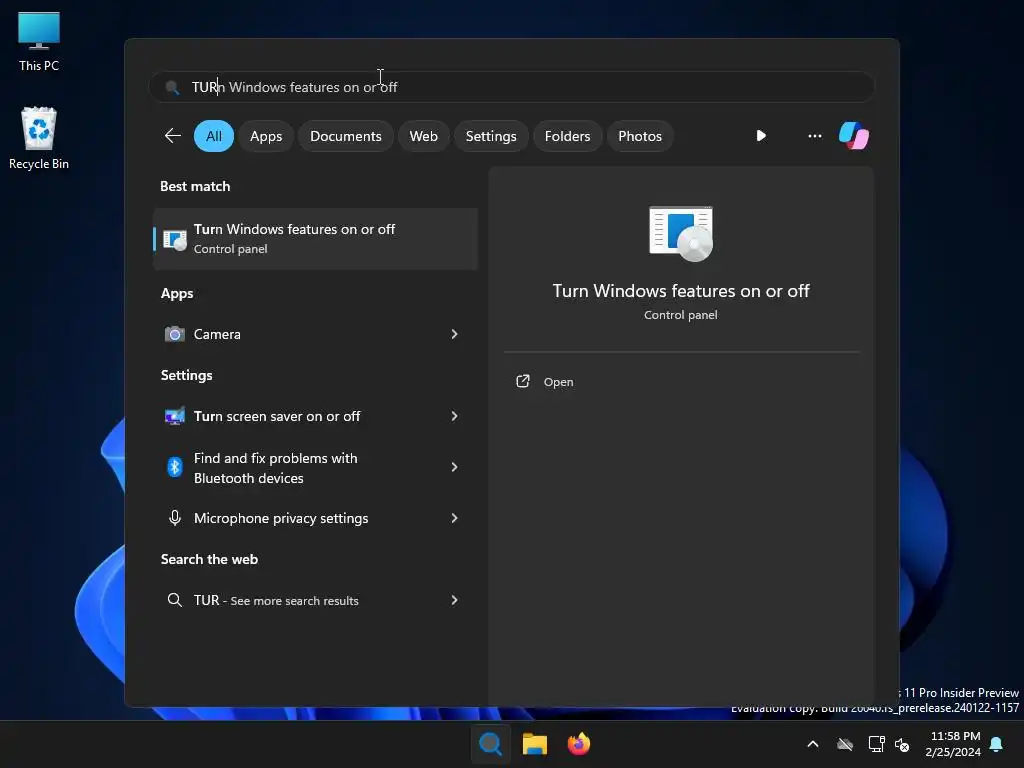Click the preview pane title text
Image resolution: width=1024 pixels, height=768 pixels.
680,291
